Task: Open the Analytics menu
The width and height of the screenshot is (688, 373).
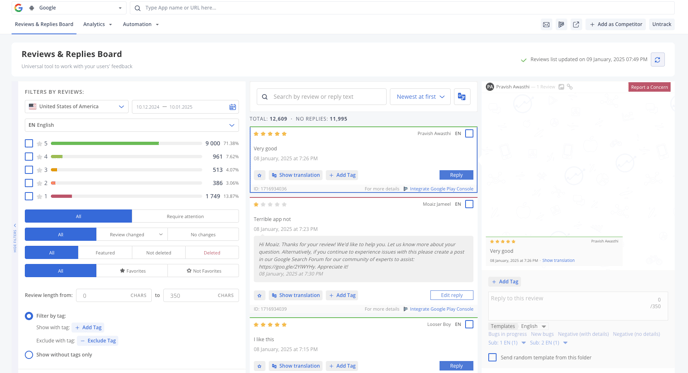Action: pos(97,24)
